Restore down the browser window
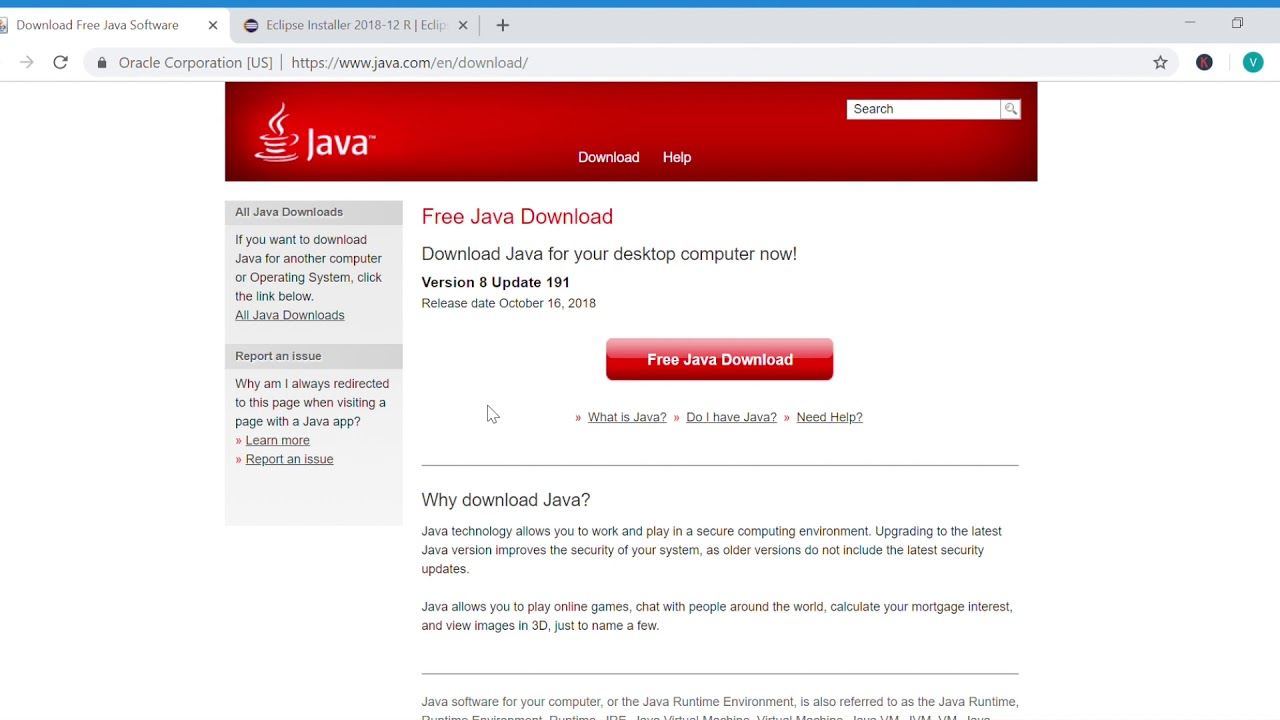This screenshot has height=720, width=1280. [x=1237, y=23]
